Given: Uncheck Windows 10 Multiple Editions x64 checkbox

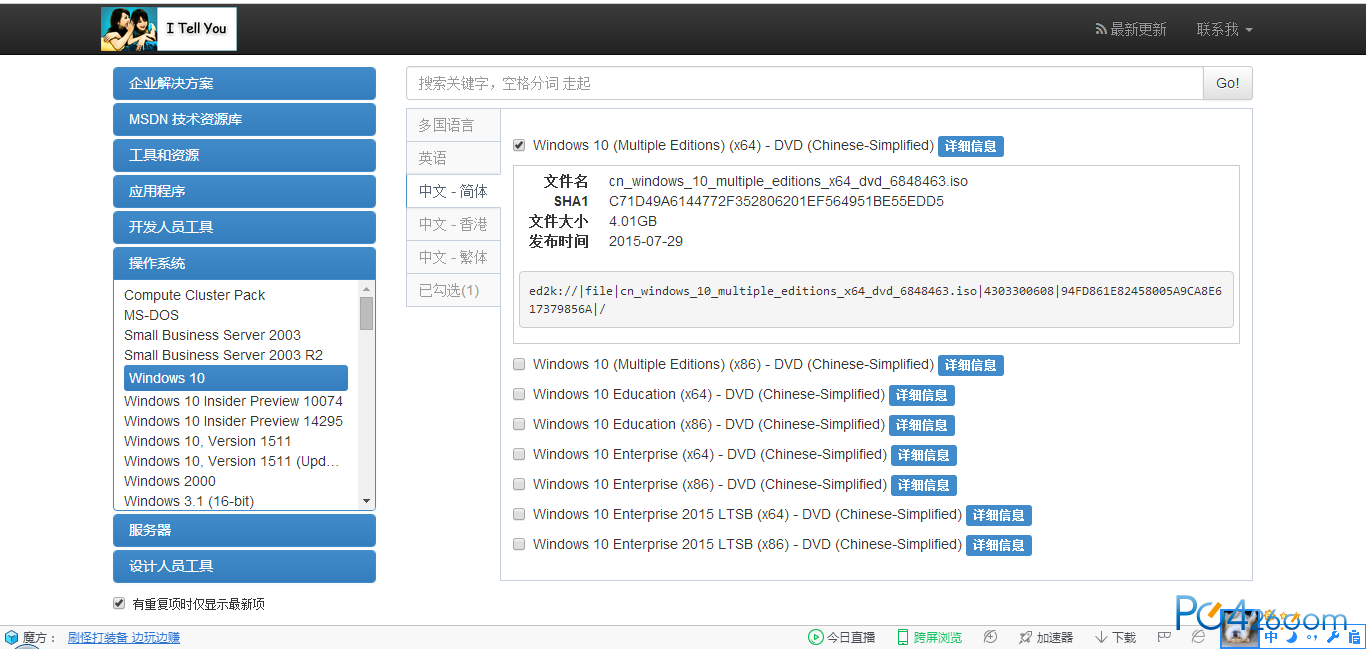Looking at the screenshot, I should coord(519,145).
